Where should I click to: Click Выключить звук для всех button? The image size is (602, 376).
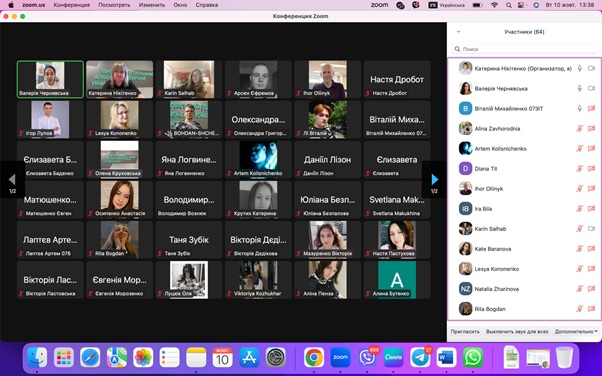tap(517, 331)
